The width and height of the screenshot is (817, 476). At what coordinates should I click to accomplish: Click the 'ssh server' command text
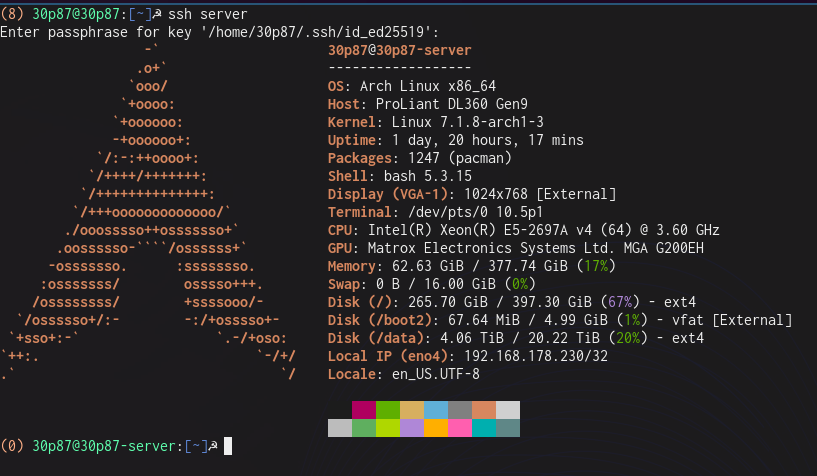click(x=207, y=14)
